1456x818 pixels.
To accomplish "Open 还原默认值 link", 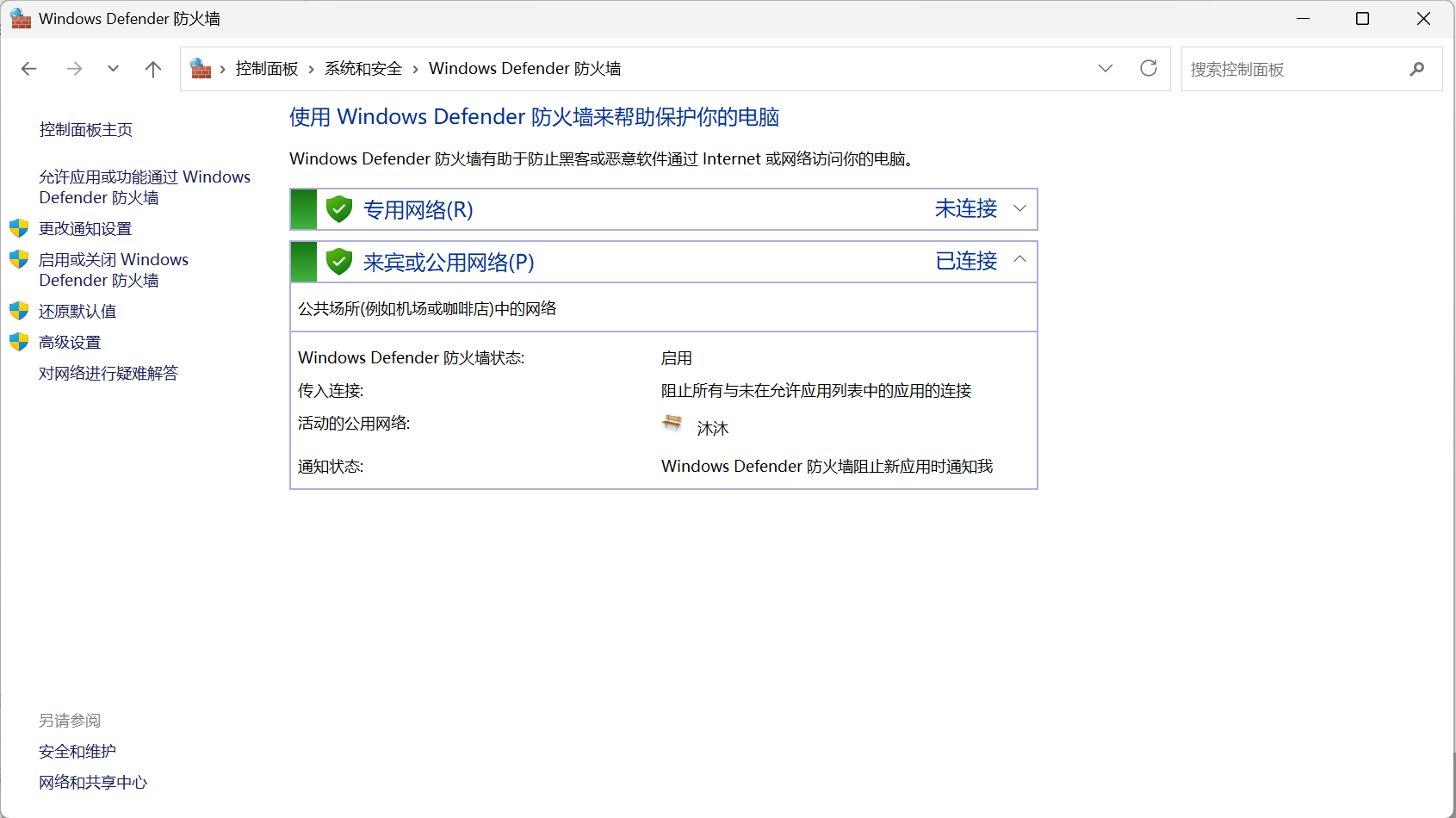I will [77, 312].
